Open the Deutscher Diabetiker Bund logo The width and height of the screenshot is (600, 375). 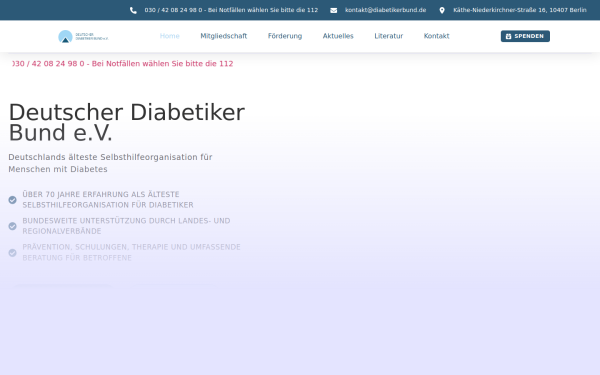pos(83,36)
